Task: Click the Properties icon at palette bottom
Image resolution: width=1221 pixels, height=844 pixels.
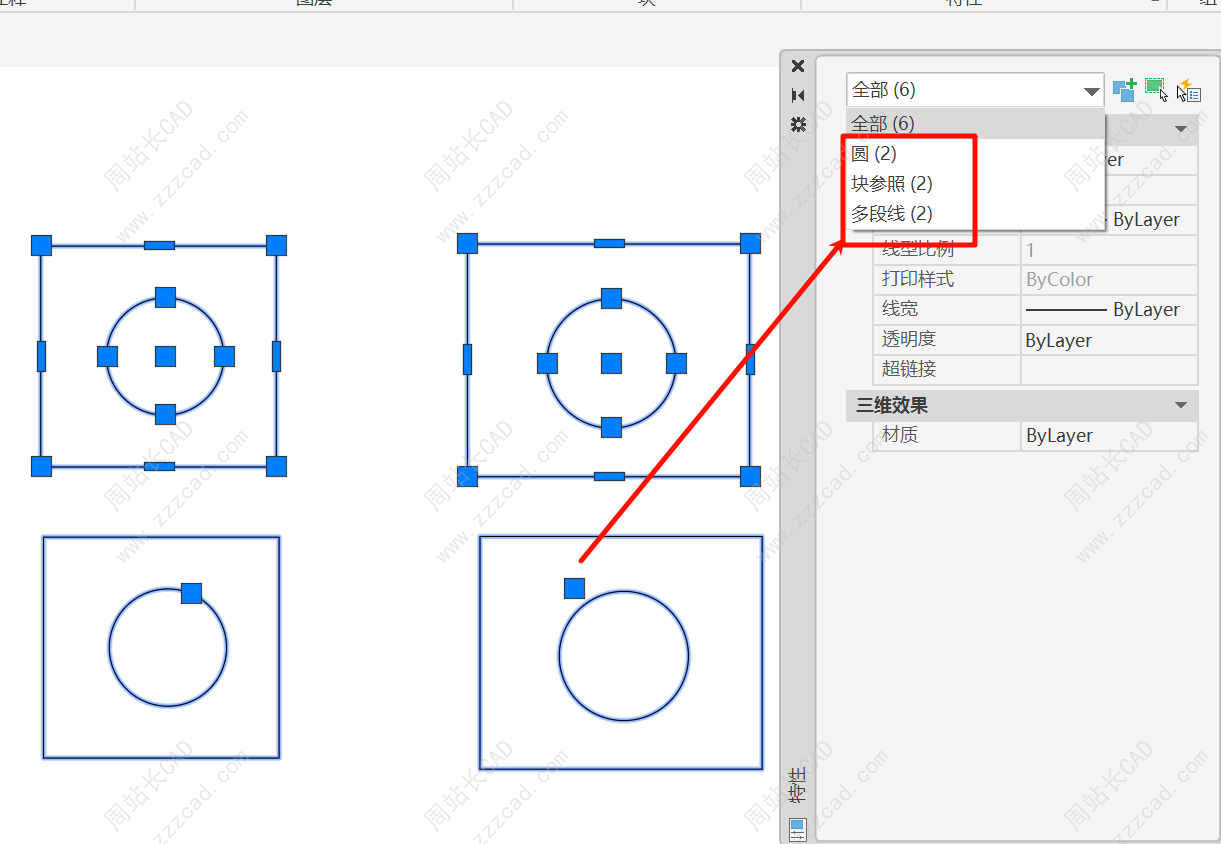Action: (x=797, y=829)
